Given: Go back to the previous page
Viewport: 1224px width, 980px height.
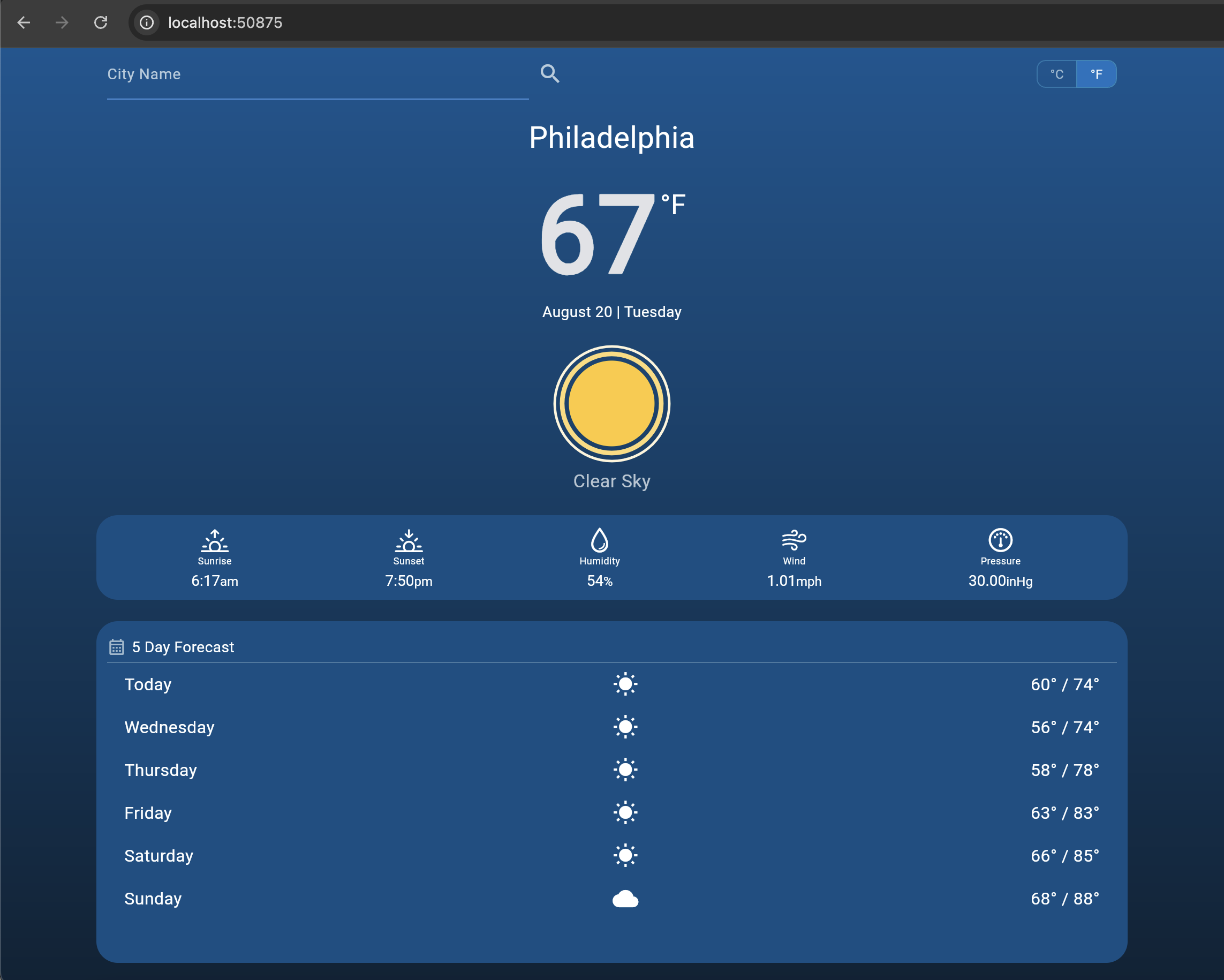Looking at the screenshot, I should (x=24, y=22).
